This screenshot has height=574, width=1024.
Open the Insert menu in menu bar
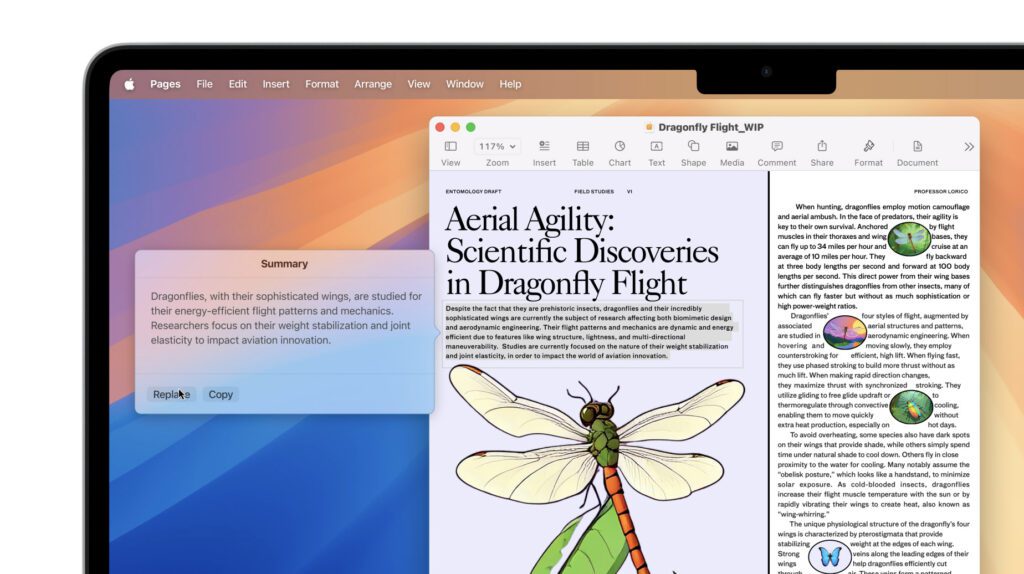(276, 84)
